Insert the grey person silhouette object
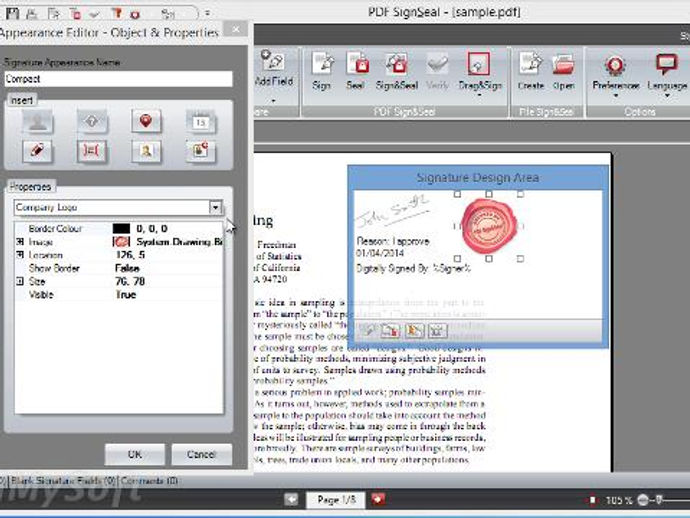 point(37,121)
